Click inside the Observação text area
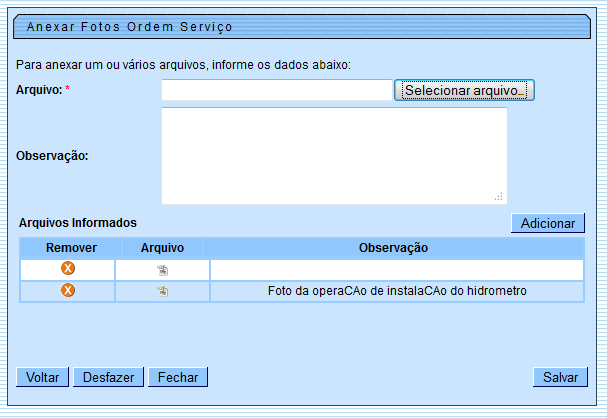Image resolution: width=607 pixels, height=418 pixels. [333, 155]
